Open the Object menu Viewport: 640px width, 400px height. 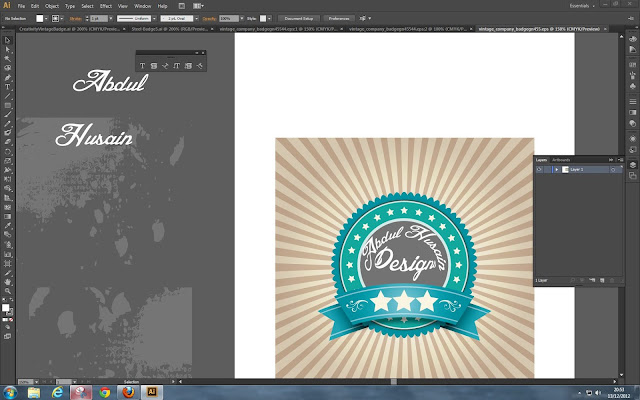[x=52, y=6]
